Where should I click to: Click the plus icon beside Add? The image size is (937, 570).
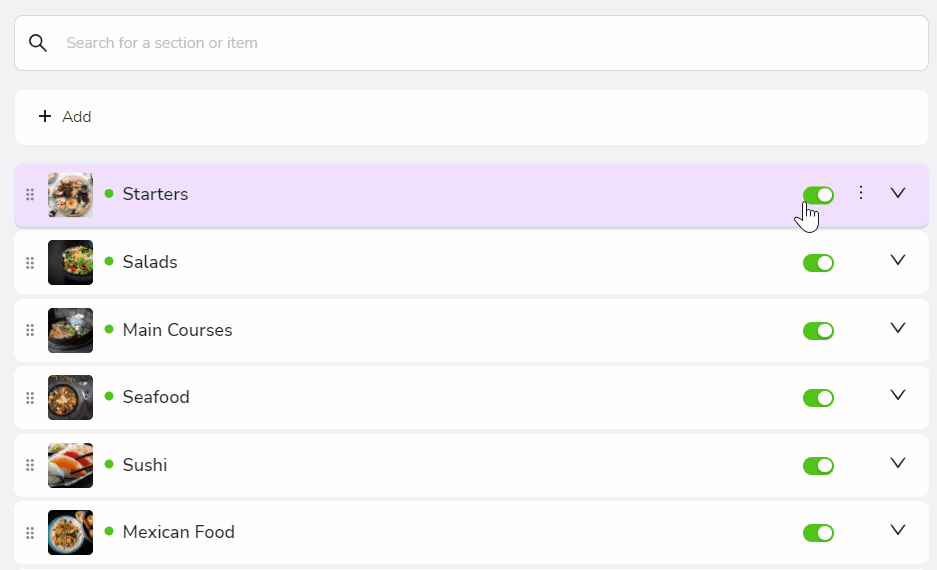tap(45, 116)
